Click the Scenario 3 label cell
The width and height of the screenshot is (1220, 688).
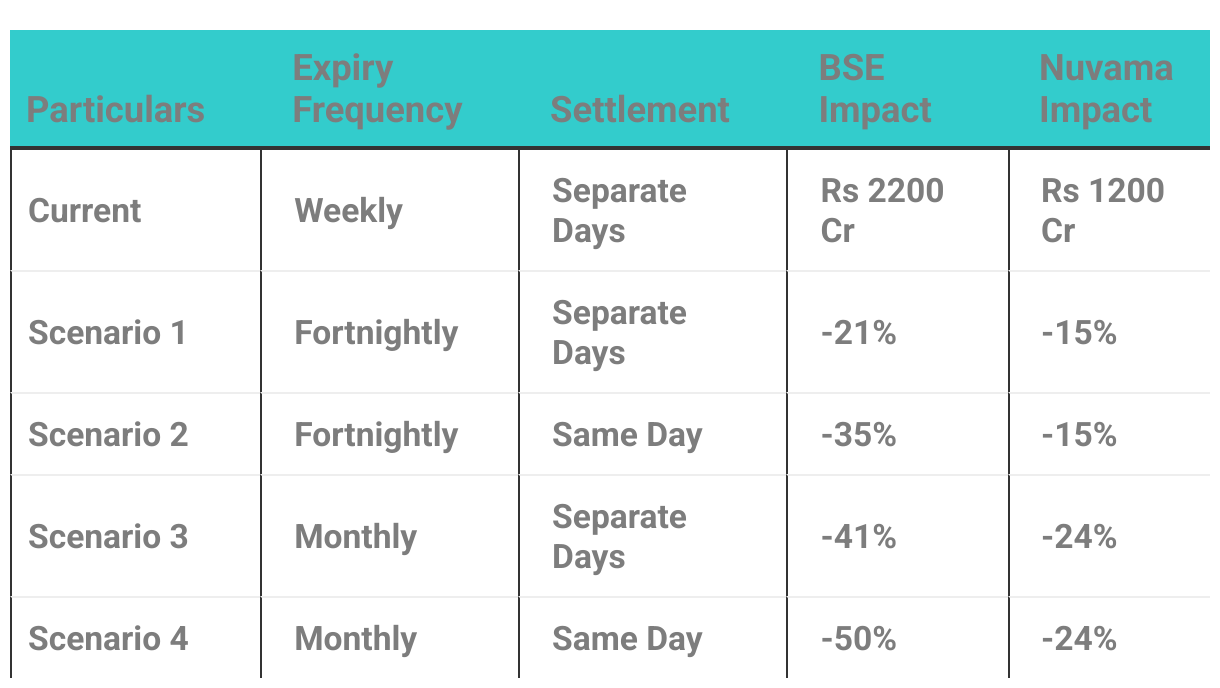click(108, 537)
